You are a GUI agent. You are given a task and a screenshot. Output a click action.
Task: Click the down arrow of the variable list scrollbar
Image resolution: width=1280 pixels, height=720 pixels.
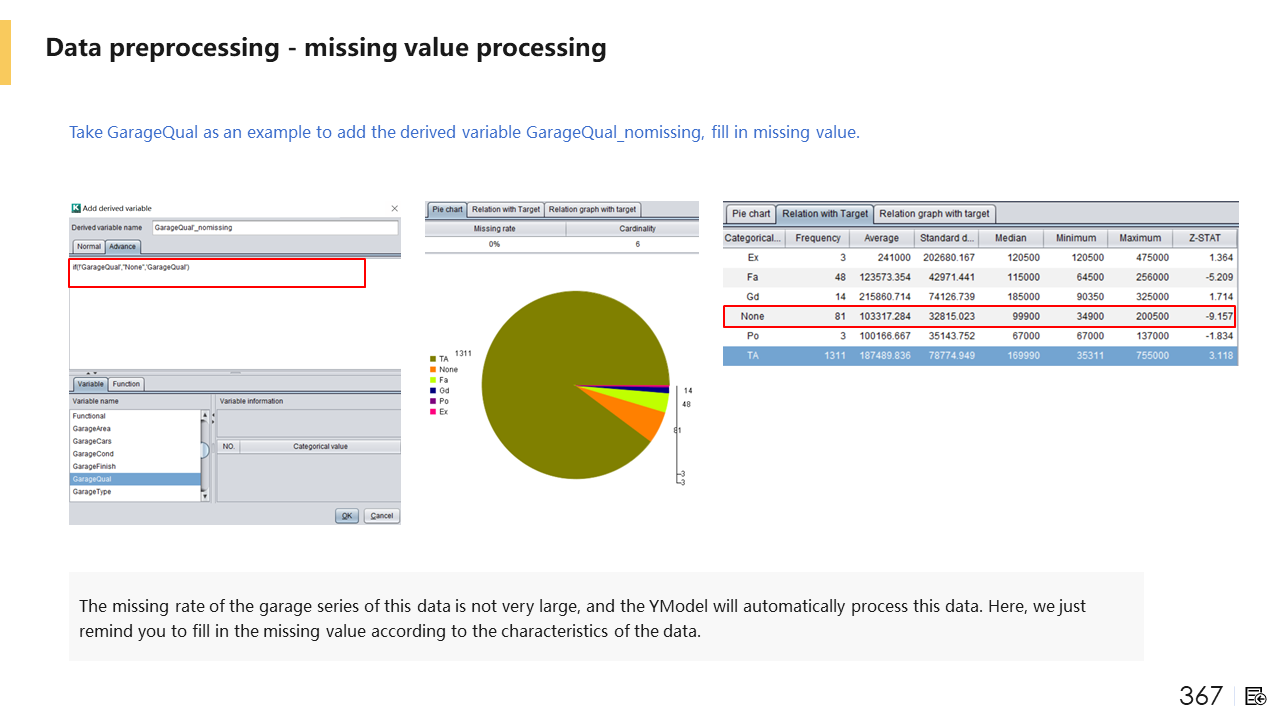pos(205,495)
